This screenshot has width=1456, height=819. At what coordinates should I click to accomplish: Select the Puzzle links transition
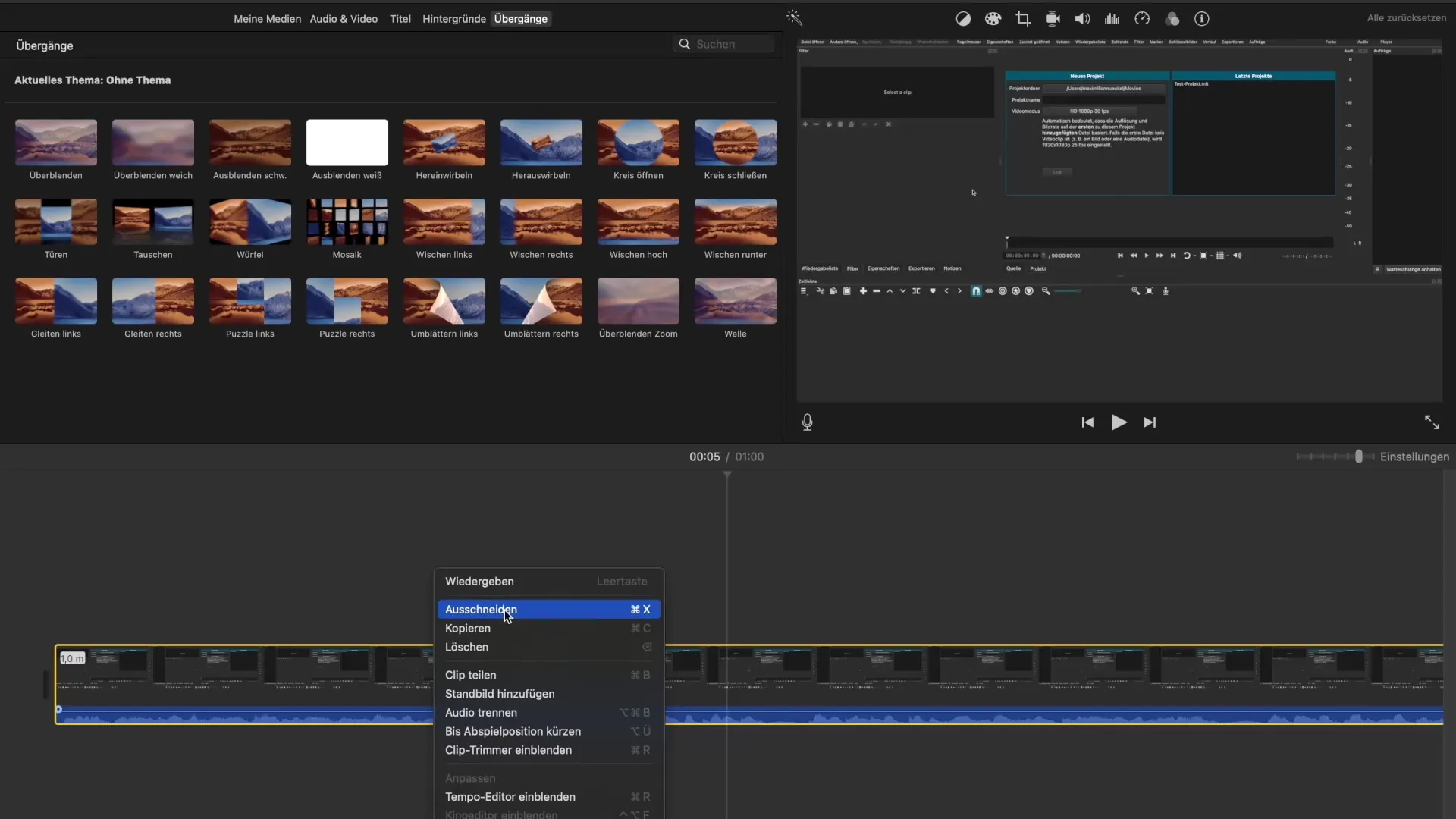pos(250,301)
